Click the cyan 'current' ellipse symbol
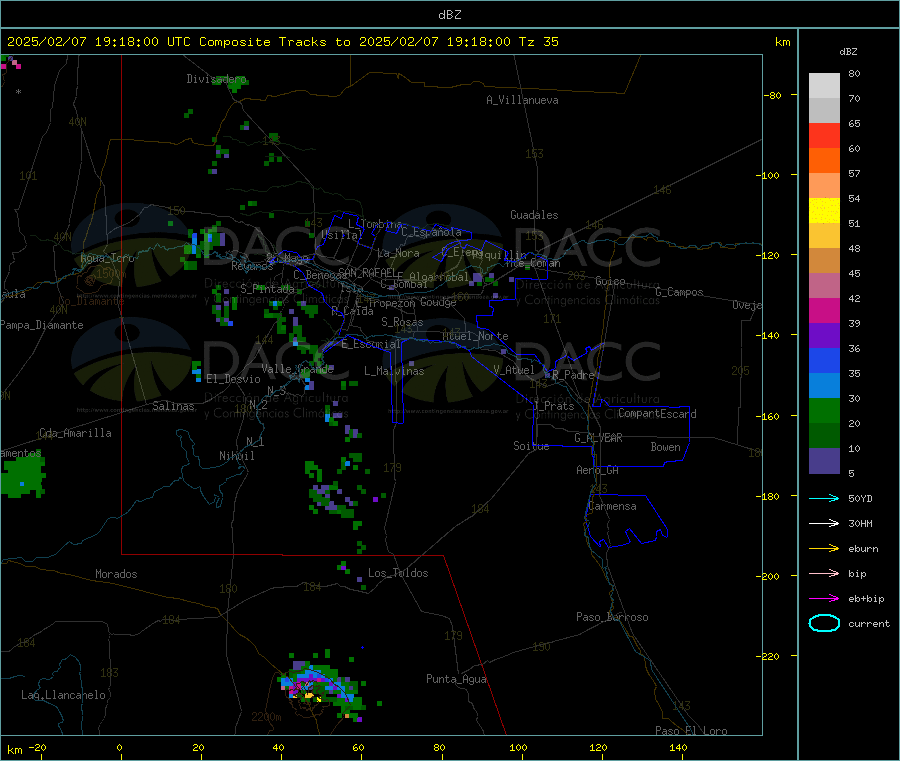This screenshot has width=900, height=761. pos(824,623)
